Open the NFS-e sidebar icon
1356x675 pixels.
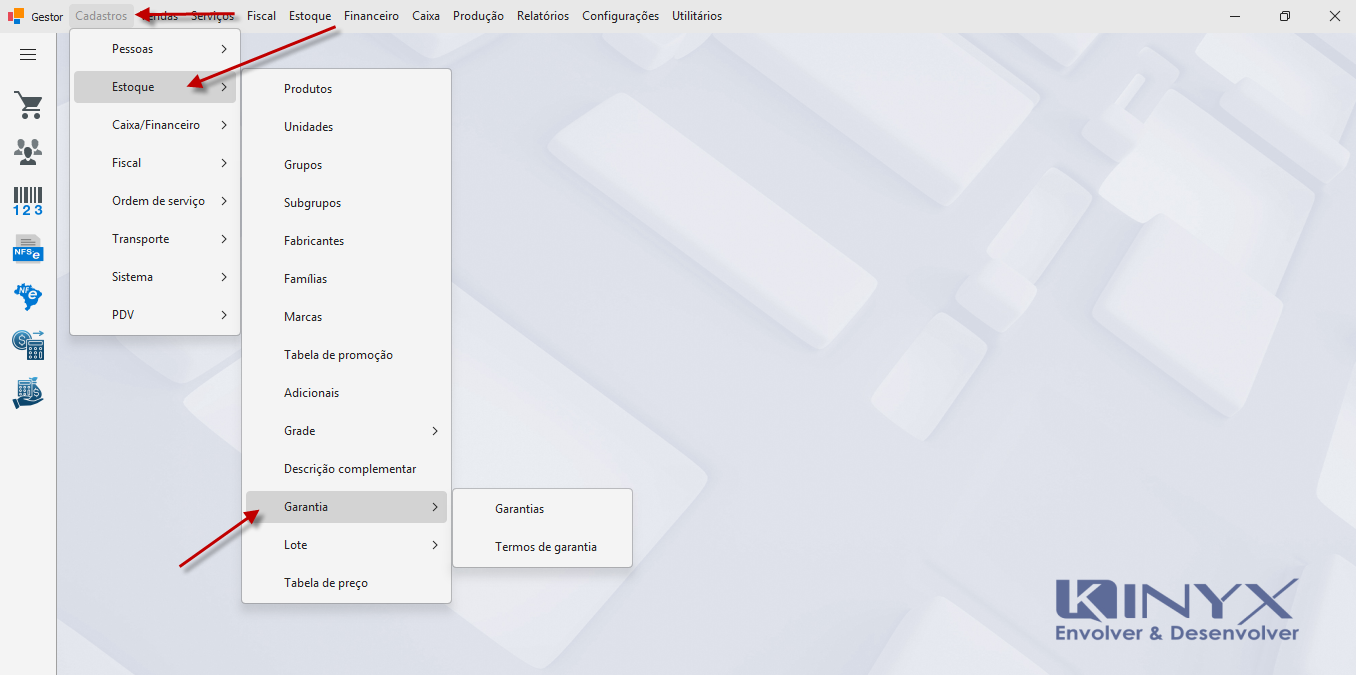pyautogui.click(x=28, y=248)
